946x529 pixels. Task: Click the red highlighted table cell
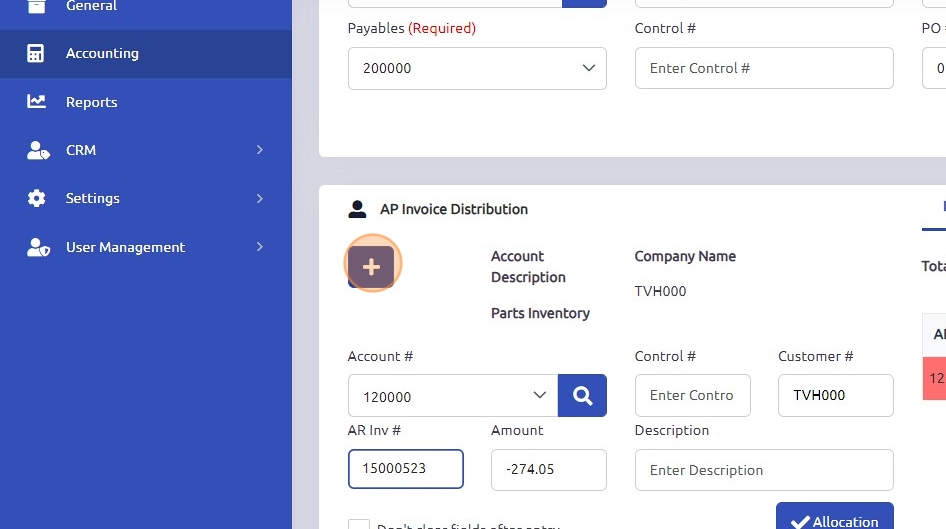[x=934, y=378]
